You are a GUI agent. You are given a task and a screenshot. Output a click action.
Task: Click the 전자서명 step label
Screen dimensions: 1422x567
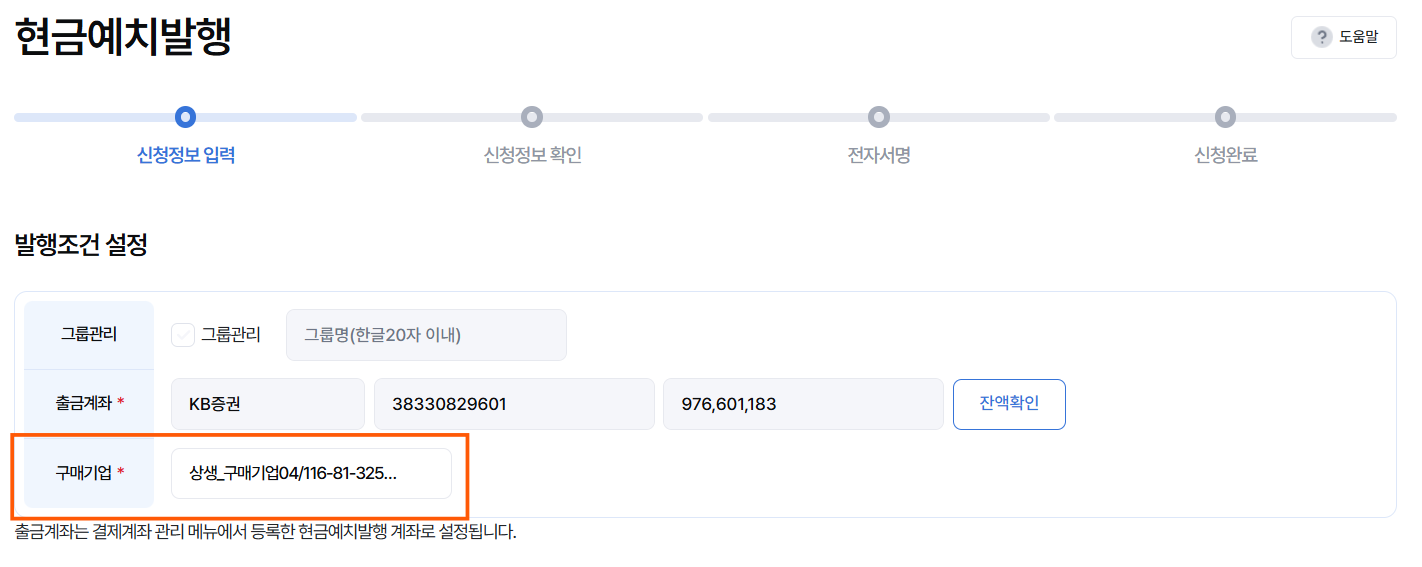tap(879, 156)
